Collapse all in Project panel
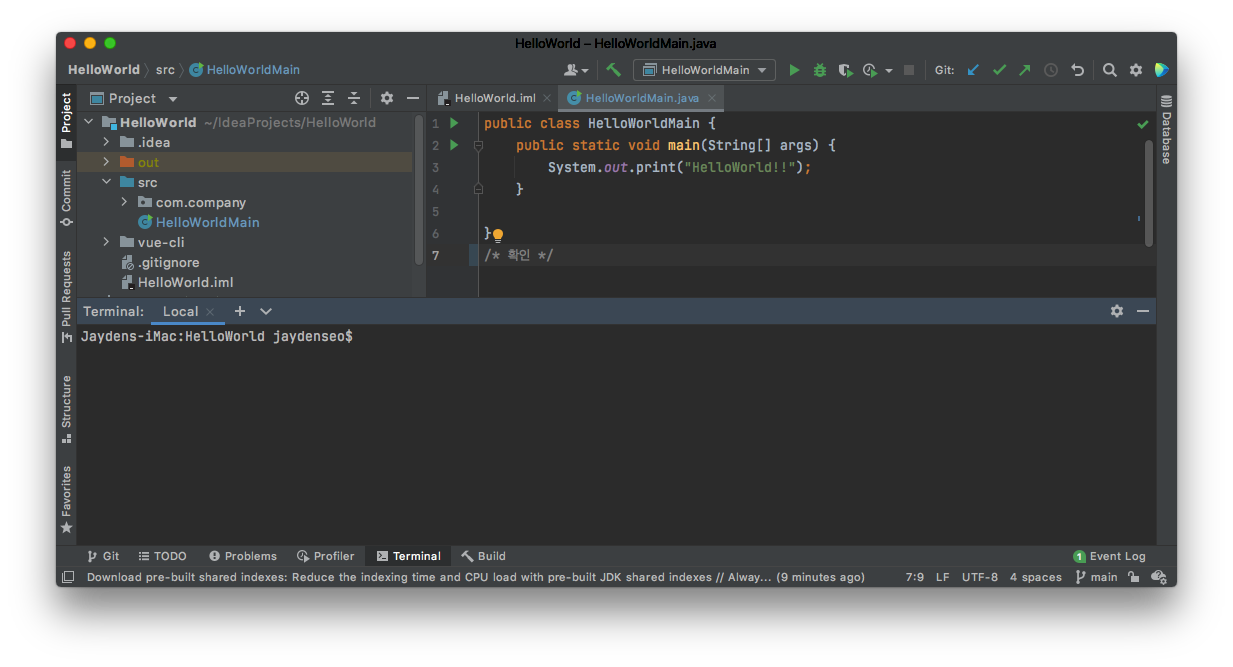Viewport: 1233px width, 667px height. 354,98
